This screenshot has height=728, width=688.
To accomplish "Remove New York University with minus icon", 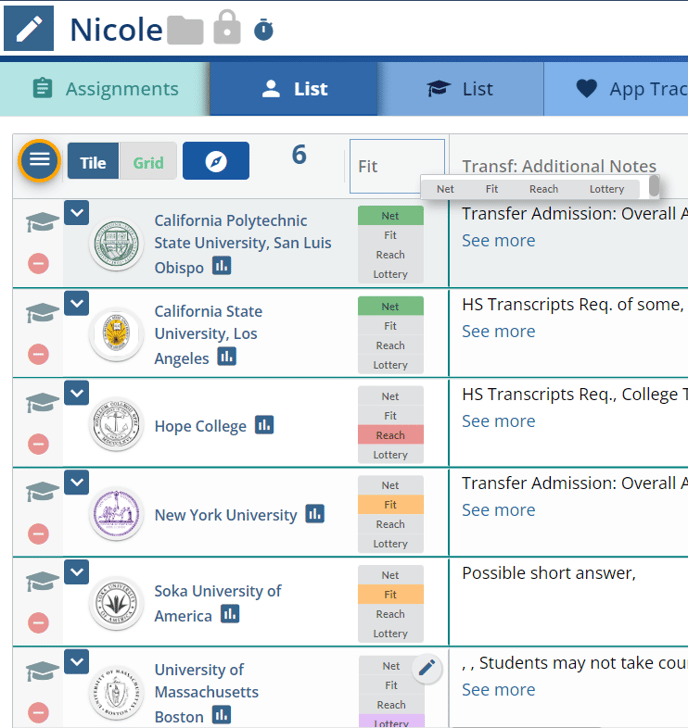I will 39,533.
